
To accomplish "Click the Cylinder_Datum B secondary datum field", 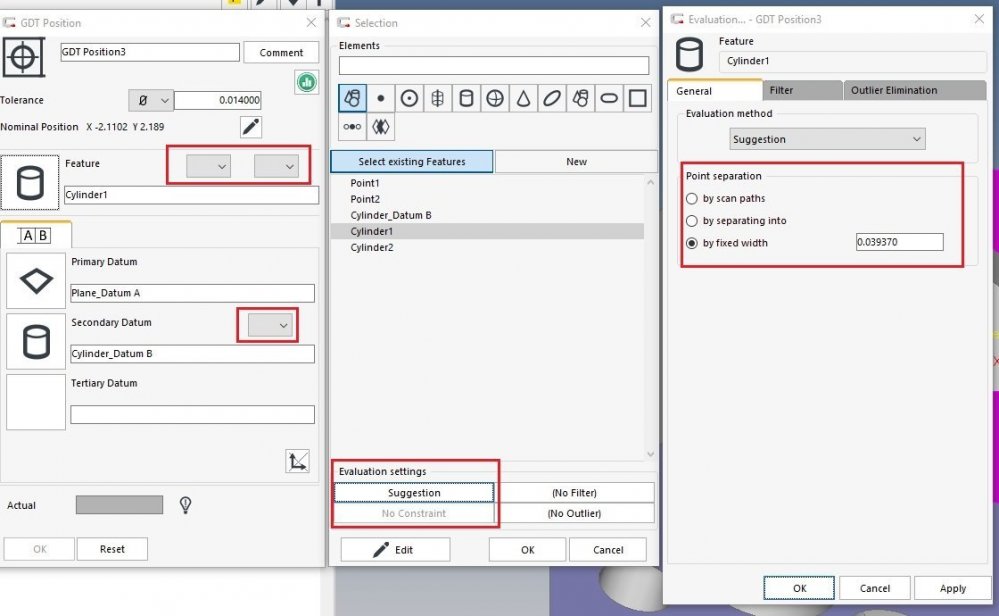I will 192,354.
